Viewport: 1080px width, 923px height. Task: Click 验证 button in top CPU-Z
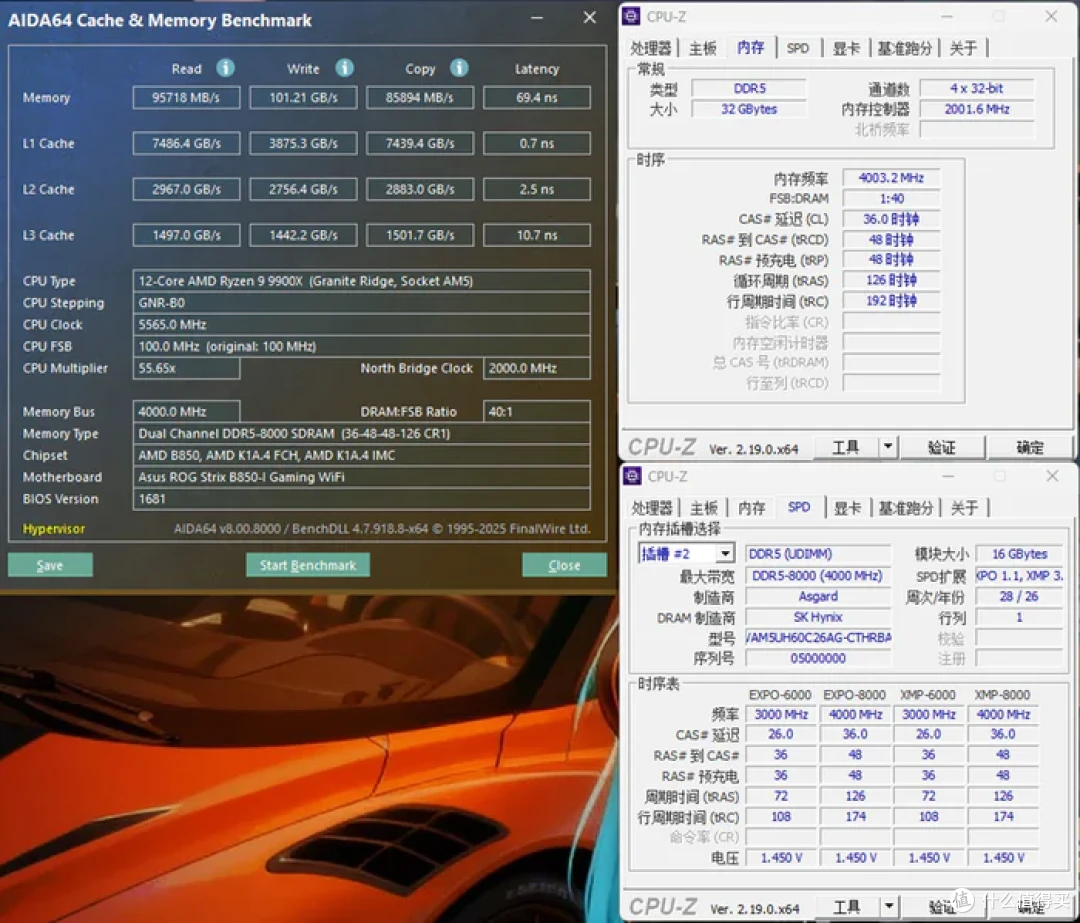942,447
